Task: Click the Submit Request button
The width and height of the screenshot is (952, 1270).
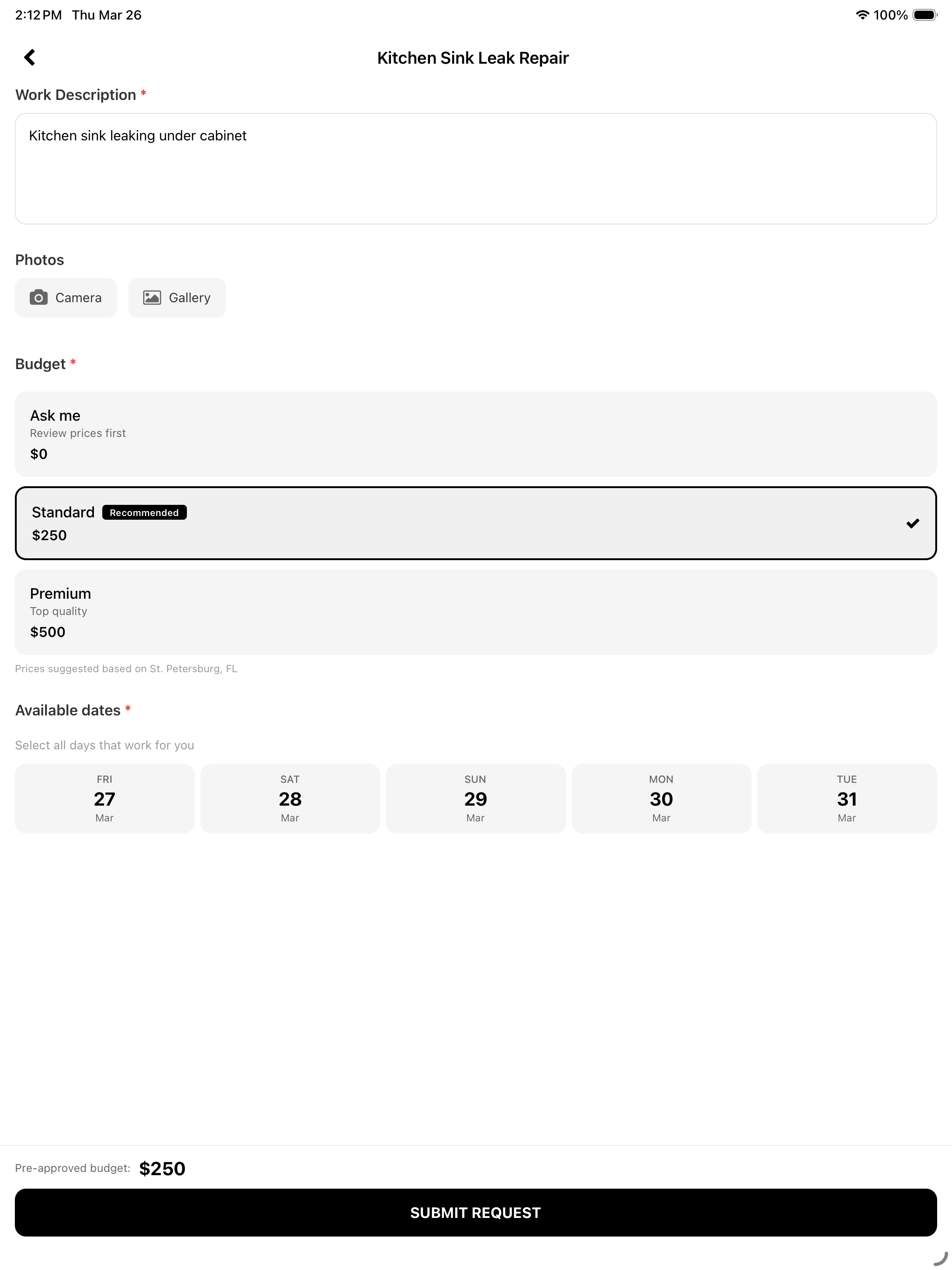Action: tap(476, 1212)
